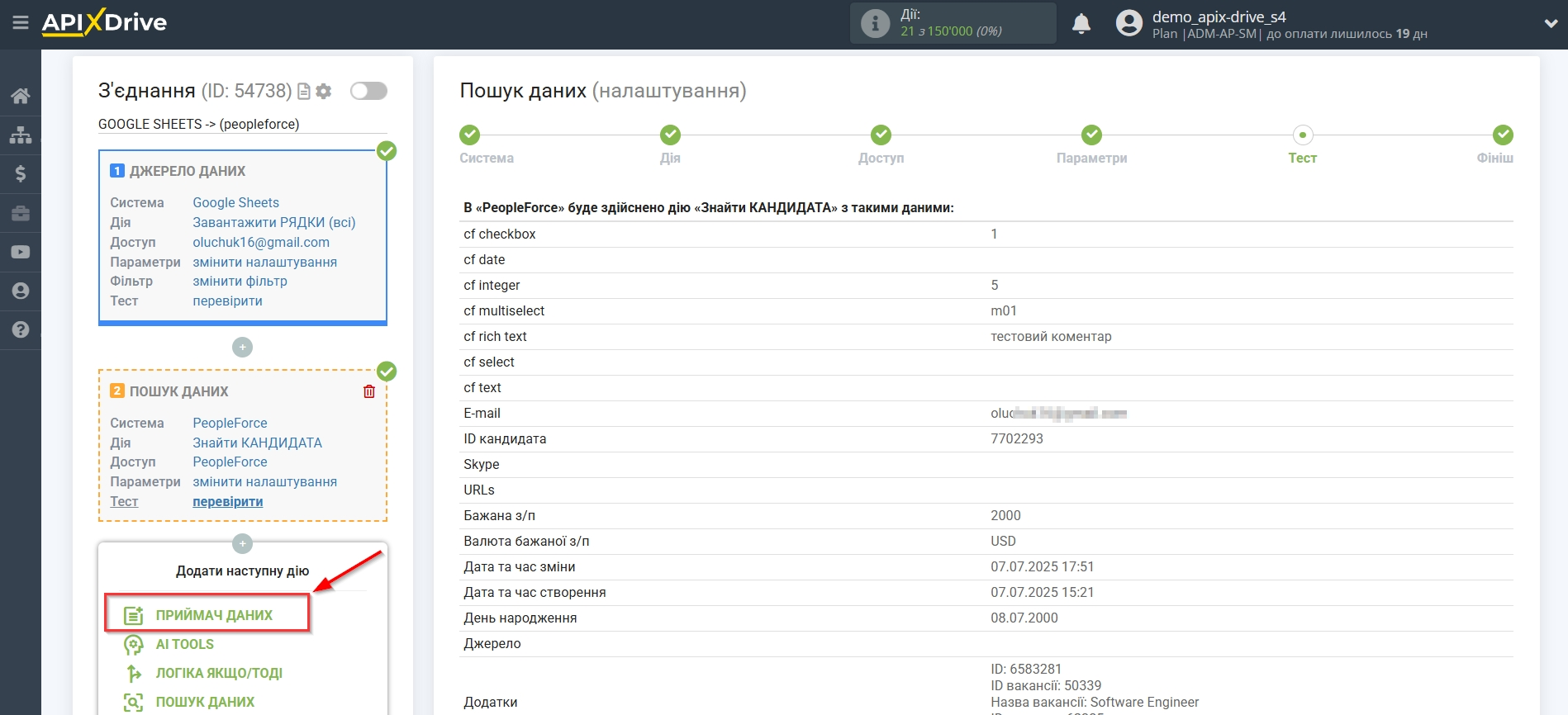Screen dimensions: 1568x715
Task: Click the document copy icon next to connection ID
Action: [304, 92]
